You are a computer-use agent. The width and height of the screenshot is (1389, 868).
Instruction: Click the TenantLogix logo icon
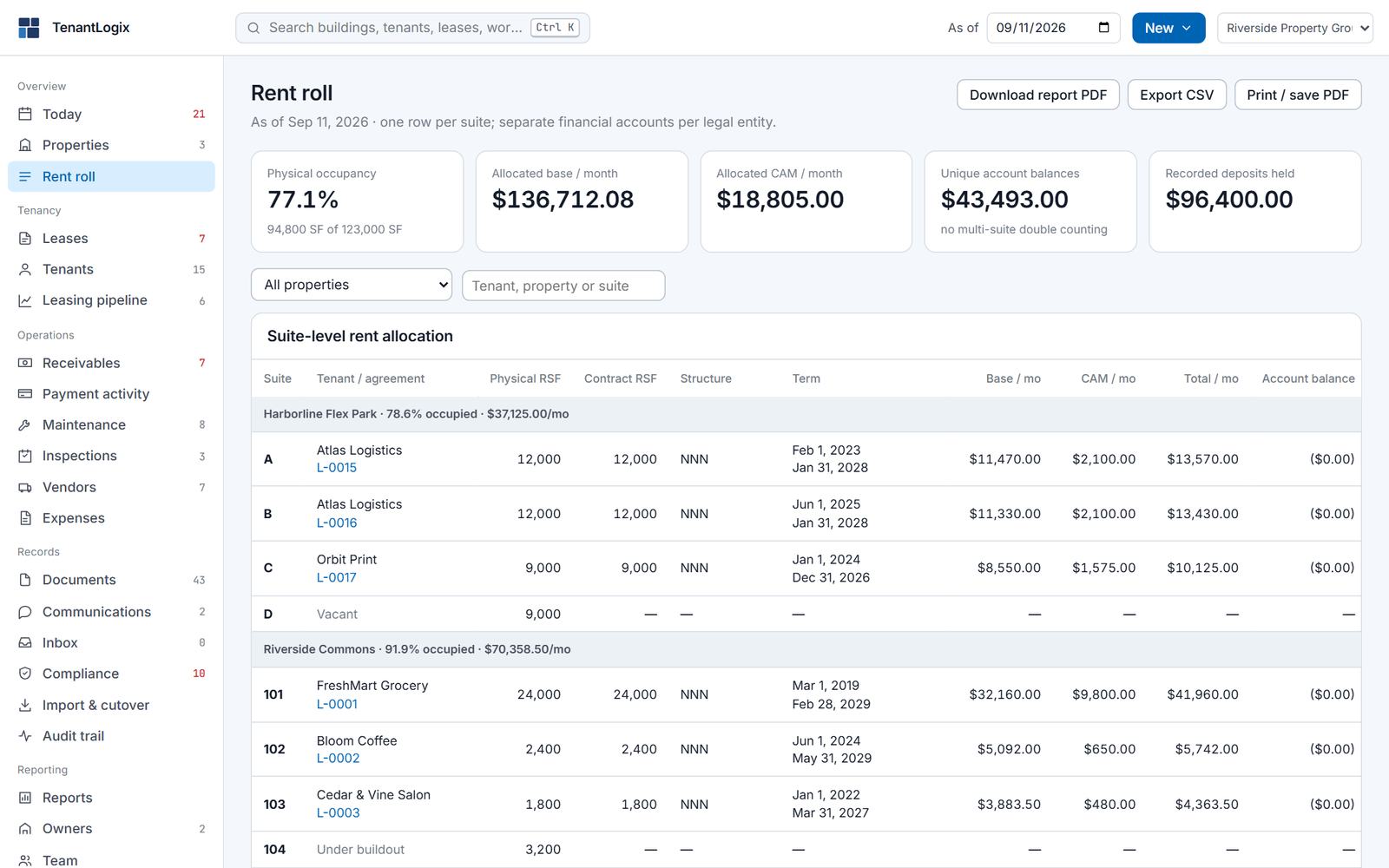(29, 28)
